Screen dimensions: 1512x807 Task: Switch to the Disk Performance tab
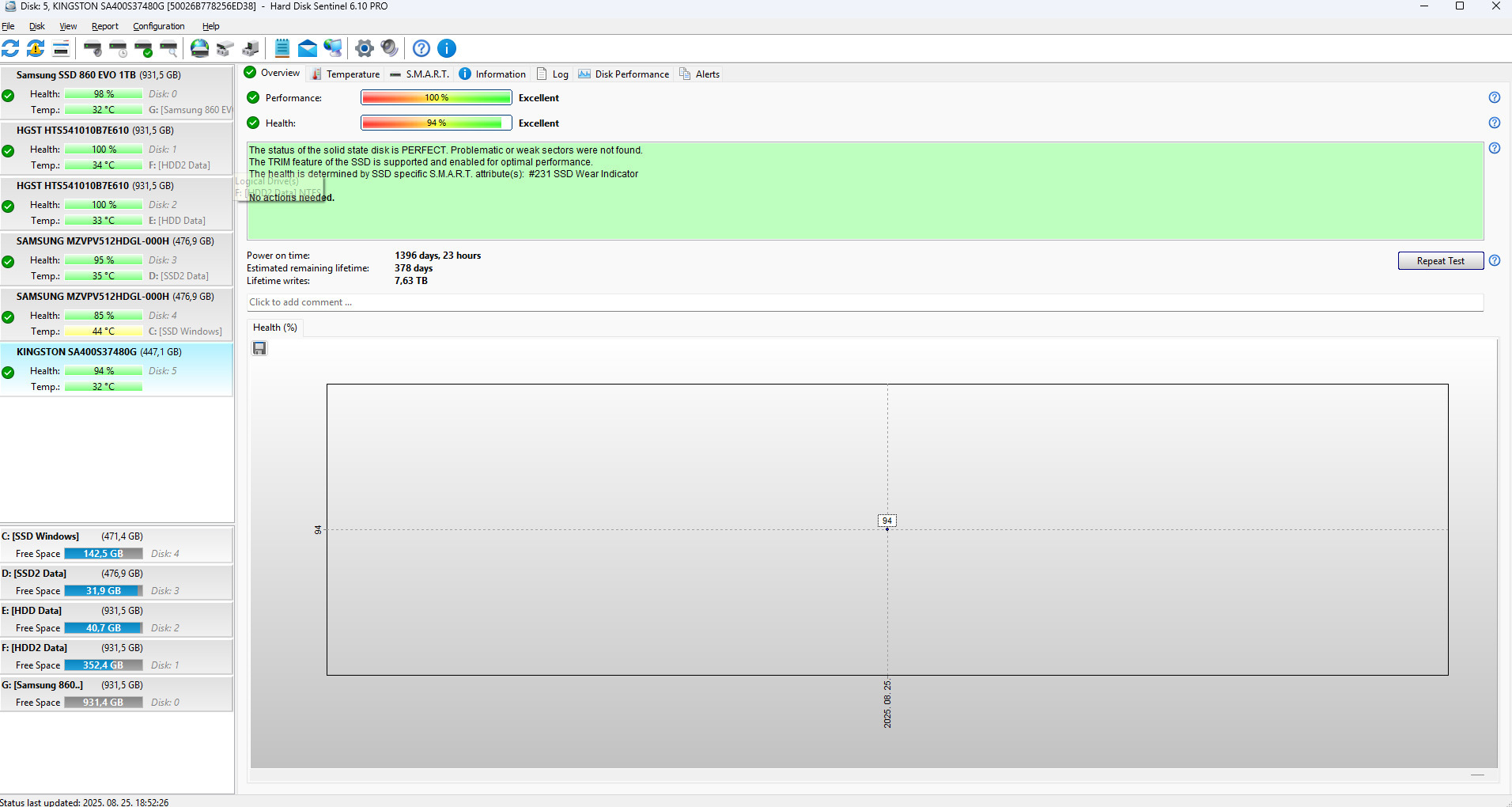click(623, 74)
